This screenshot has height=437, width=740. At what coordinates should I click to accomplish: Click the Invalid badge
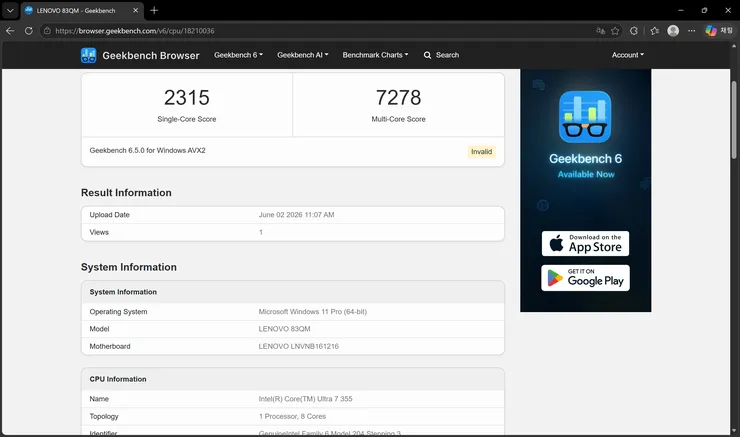(x=481, y=151)
